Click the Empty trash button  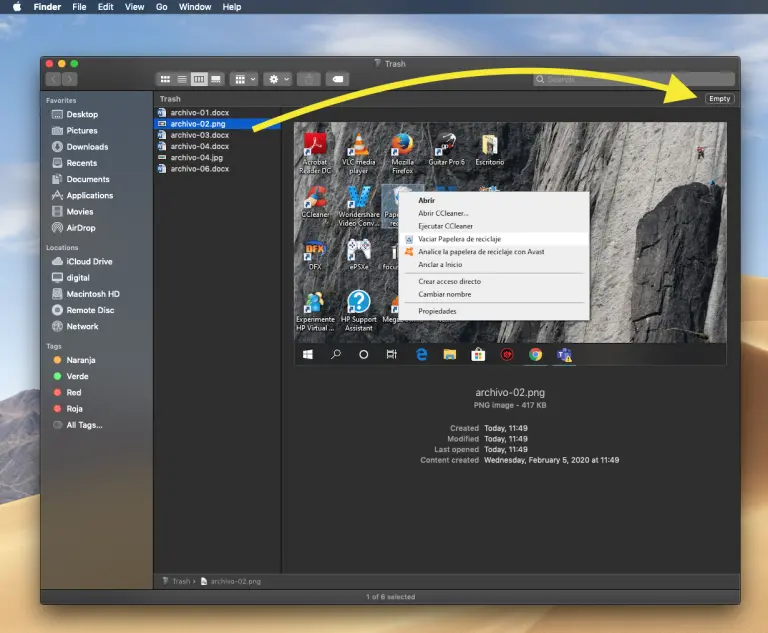click(719, 99)
